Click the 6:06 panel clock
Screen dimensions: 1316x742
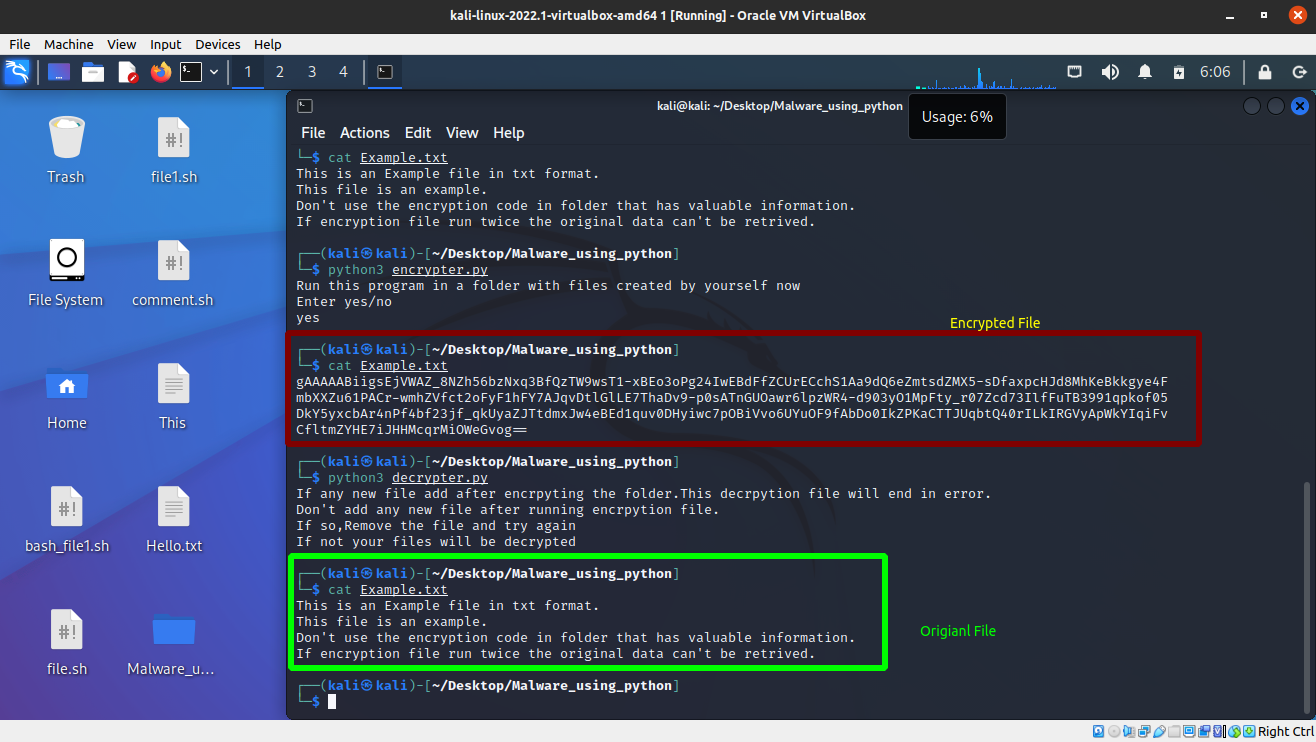pos(1215,72)
